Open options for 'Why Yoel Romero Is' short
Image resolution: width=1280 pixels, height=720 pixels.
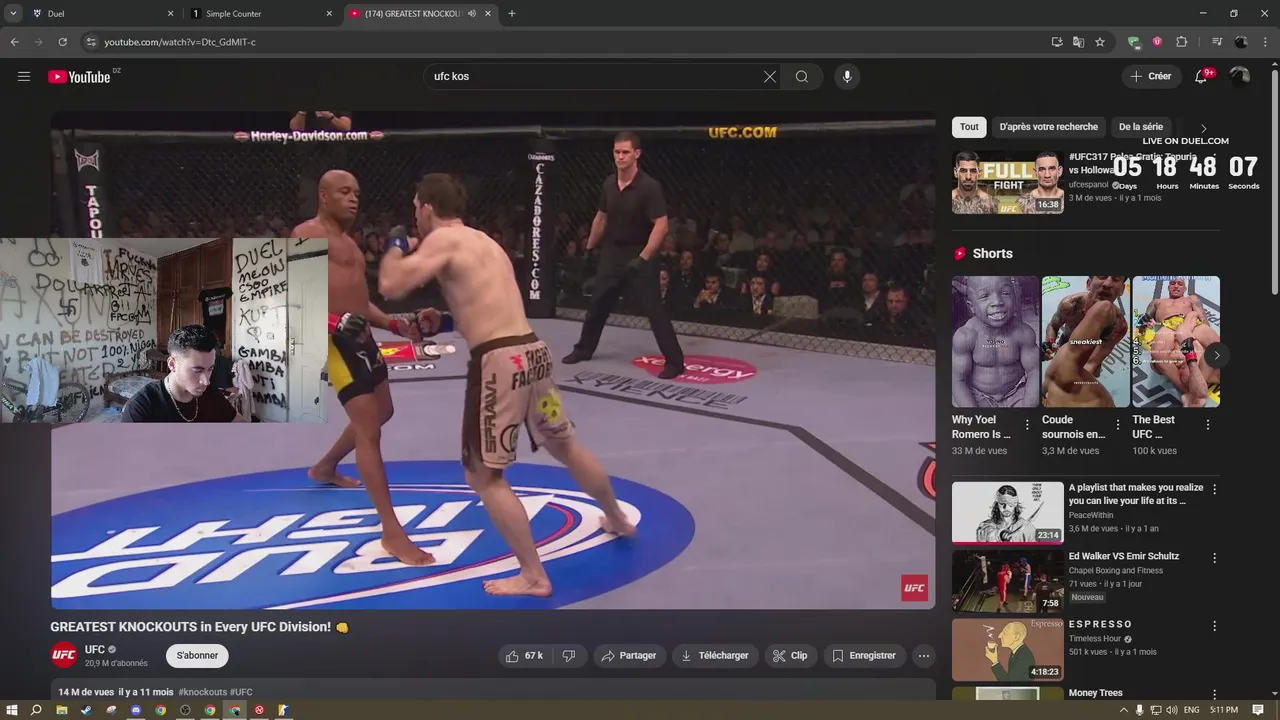(1027, 425)
